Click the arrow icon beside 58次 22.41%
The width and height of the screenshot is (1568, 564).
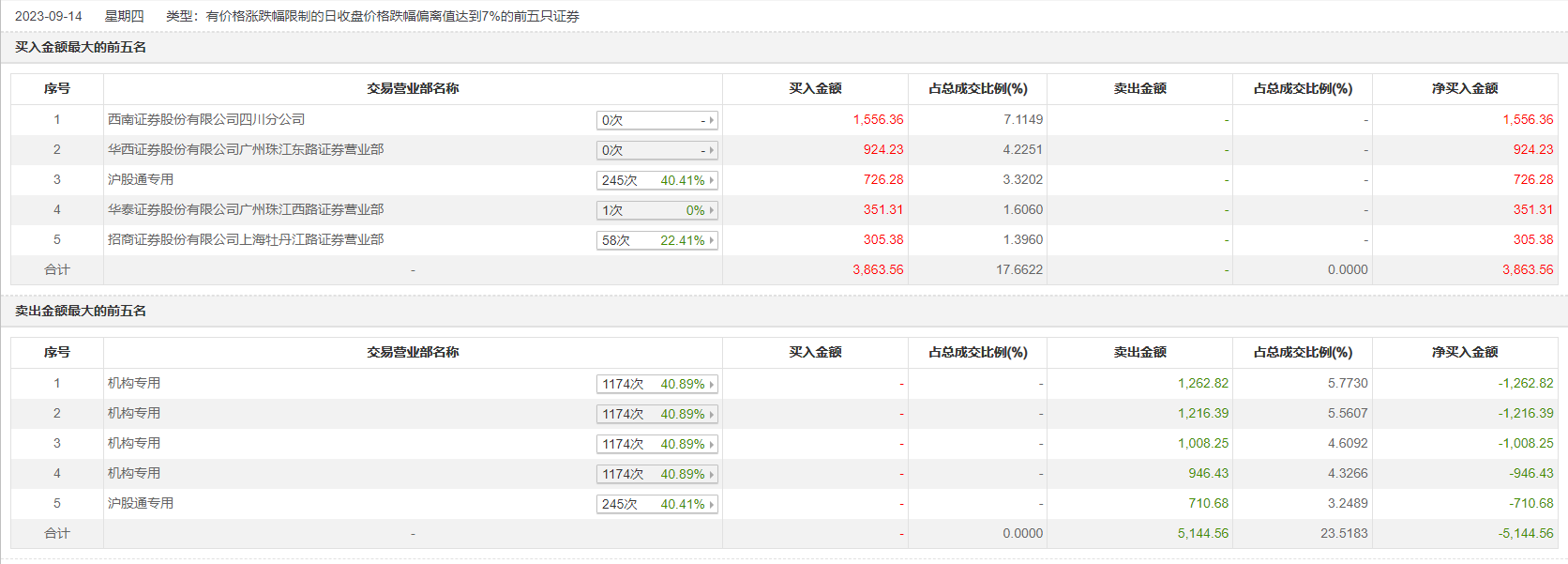(x=712, y=240)
